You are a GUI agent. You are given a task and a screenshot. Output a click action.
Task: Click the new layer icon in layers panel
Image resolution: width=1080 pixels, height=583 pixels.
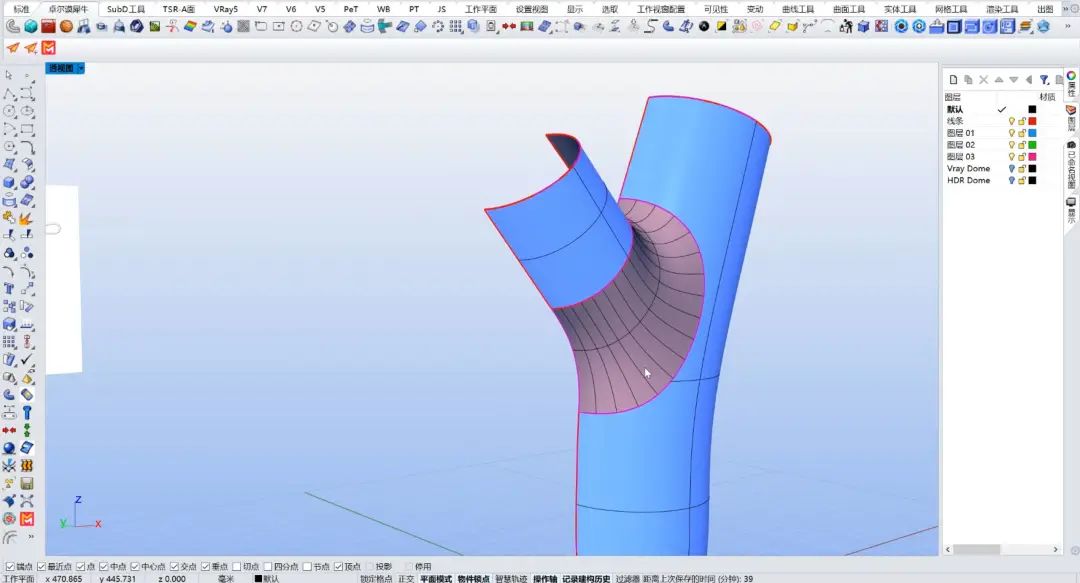[x=953, y=80]
